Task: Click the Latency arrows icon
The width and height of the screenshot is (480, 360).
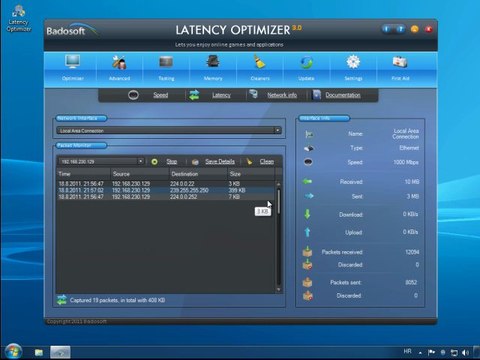Action: (194, 95)
